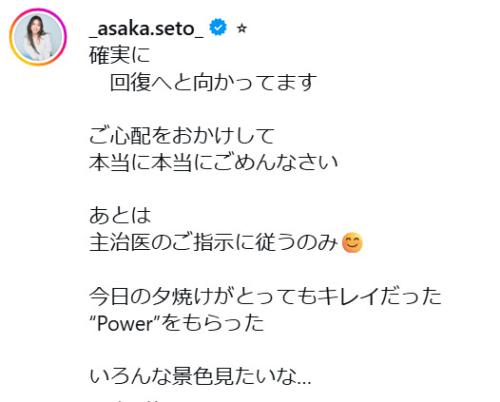This screenshot has height=402, width=500.
Task: Click the blue verified badge icon
Action: click(218, 28)
